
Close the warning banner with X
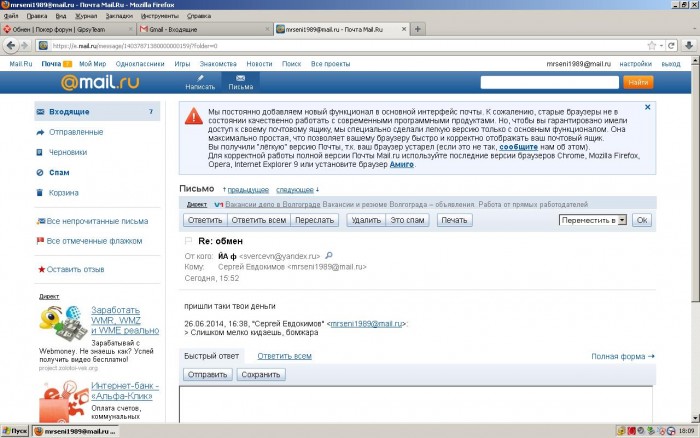(x=647, y=107)
